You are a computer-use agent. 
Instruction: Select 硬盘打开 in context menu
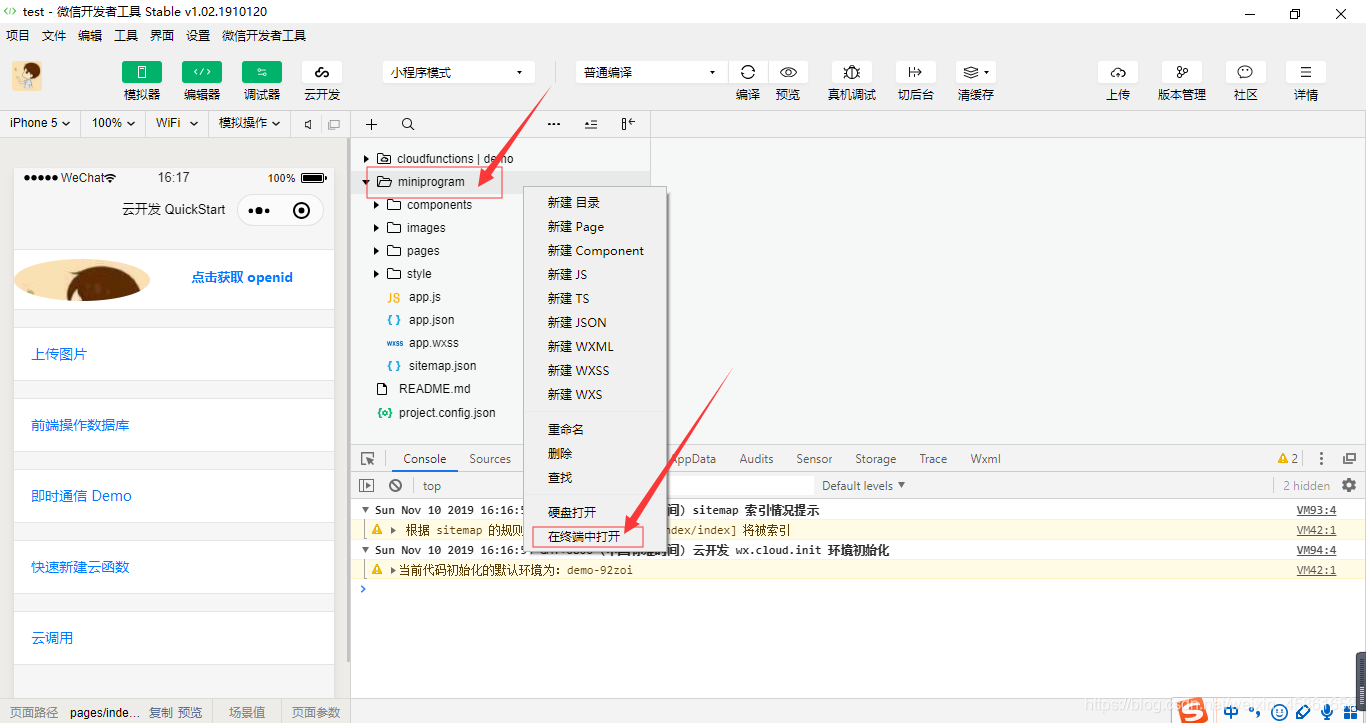coord(596,512)
